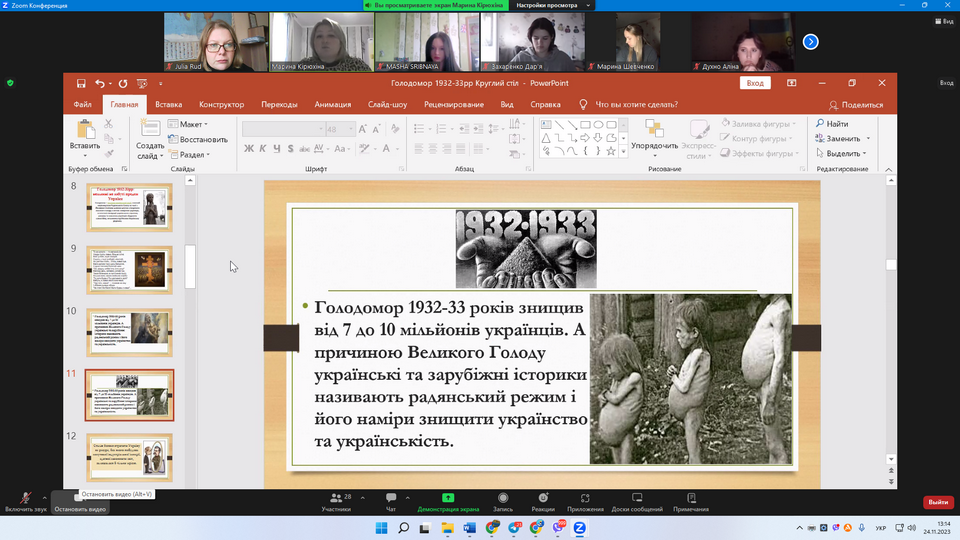
Task: Open the Arrange (Упорядочить) tool
Action: 654,131
